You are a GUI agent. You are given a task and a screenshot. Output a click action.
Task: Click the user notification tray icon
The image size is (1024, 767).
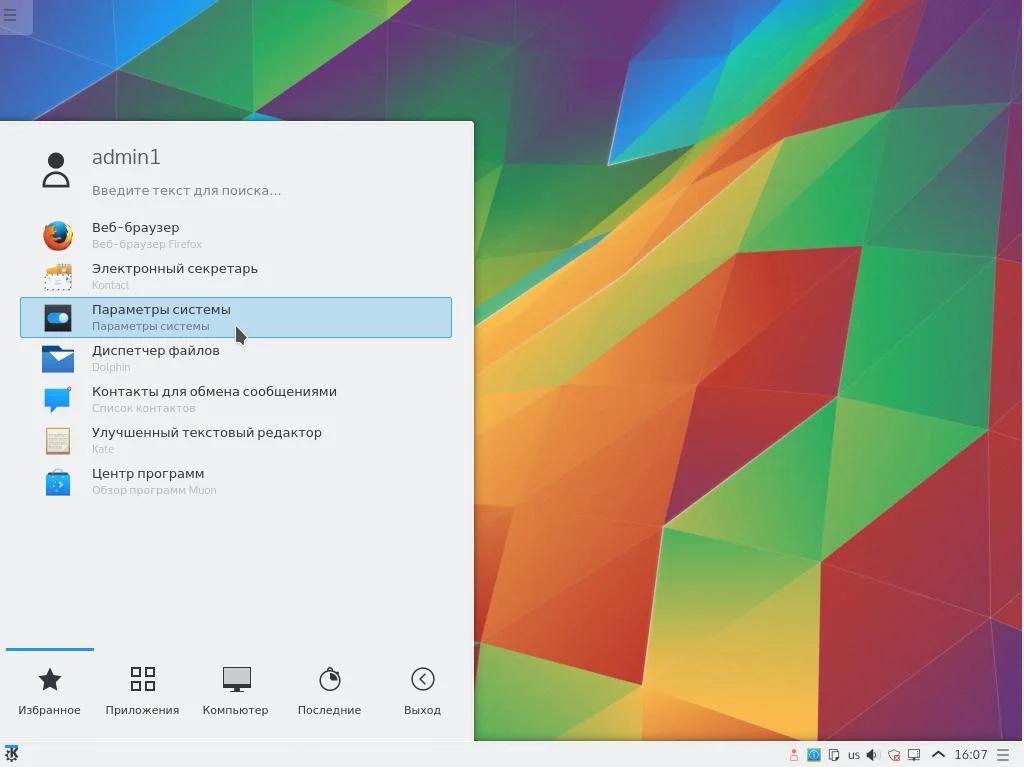(x=793, y=755)
